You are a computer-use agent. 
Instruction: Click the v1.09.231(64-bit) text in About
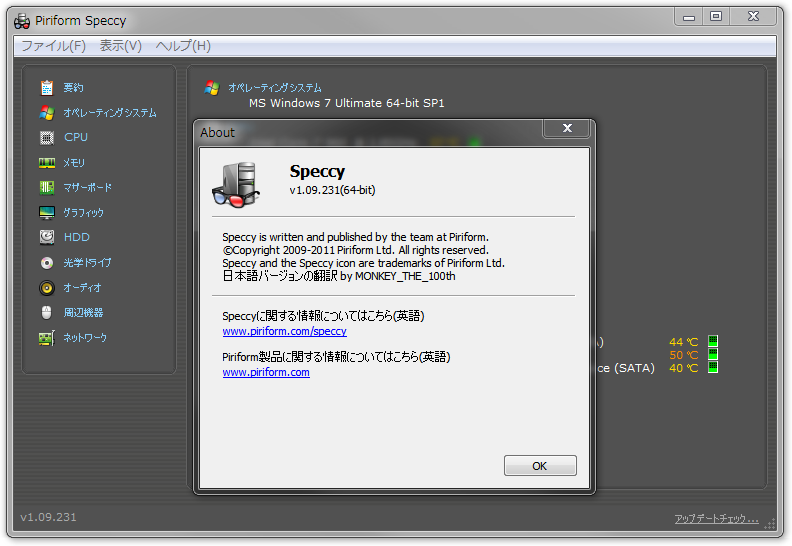(332, 190)
